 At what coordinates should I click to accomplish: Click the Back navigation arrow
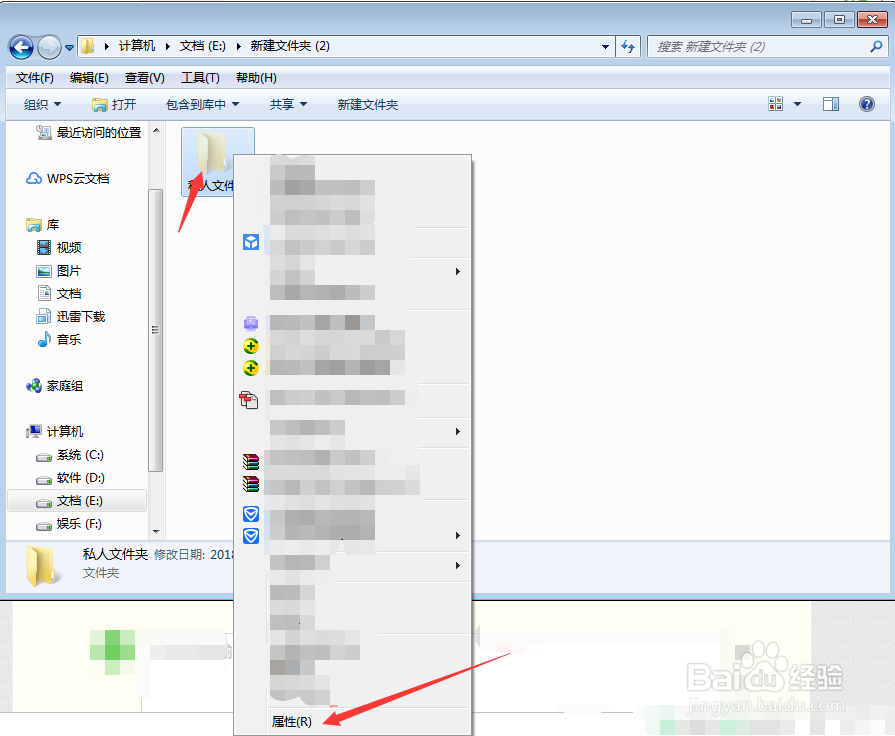22,47
